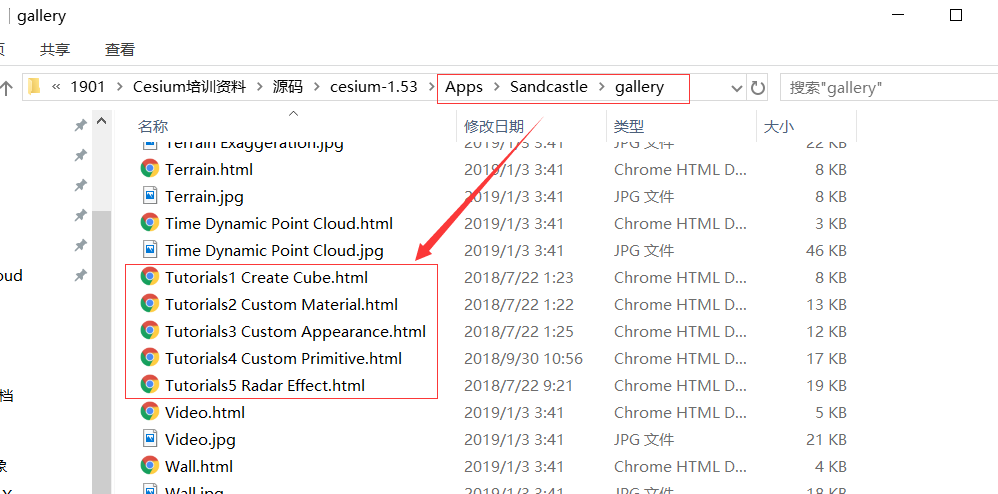
Task: Maximize the gallery window
Action: (x=955, y=15)
